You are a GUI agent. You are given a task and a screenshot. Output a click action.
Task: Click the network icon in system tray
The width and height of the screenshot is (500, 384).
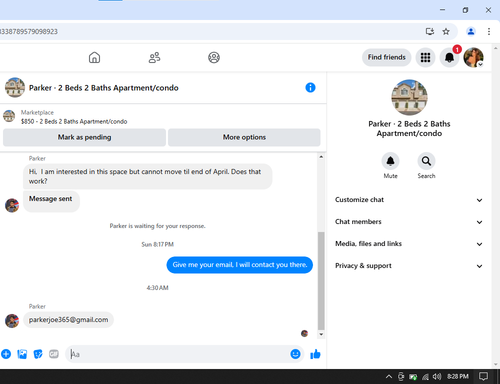425,377
